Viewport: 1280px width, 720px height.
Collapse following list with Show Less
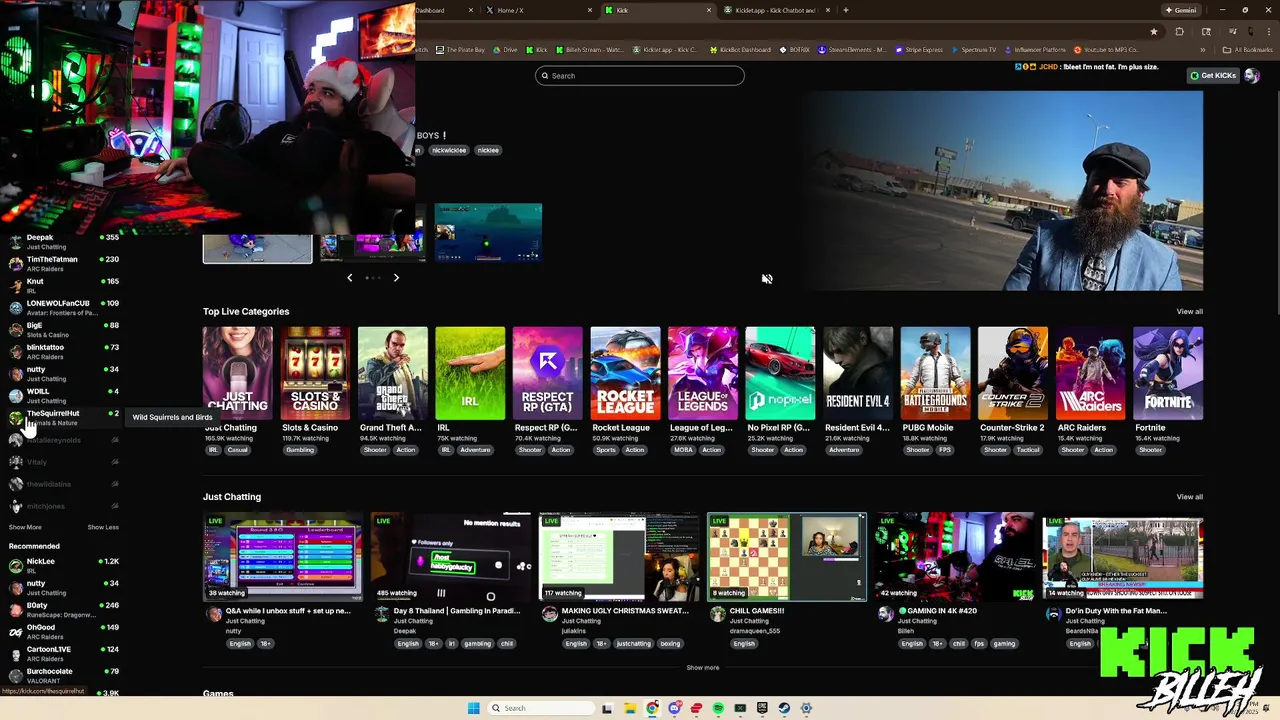(103, 527)
